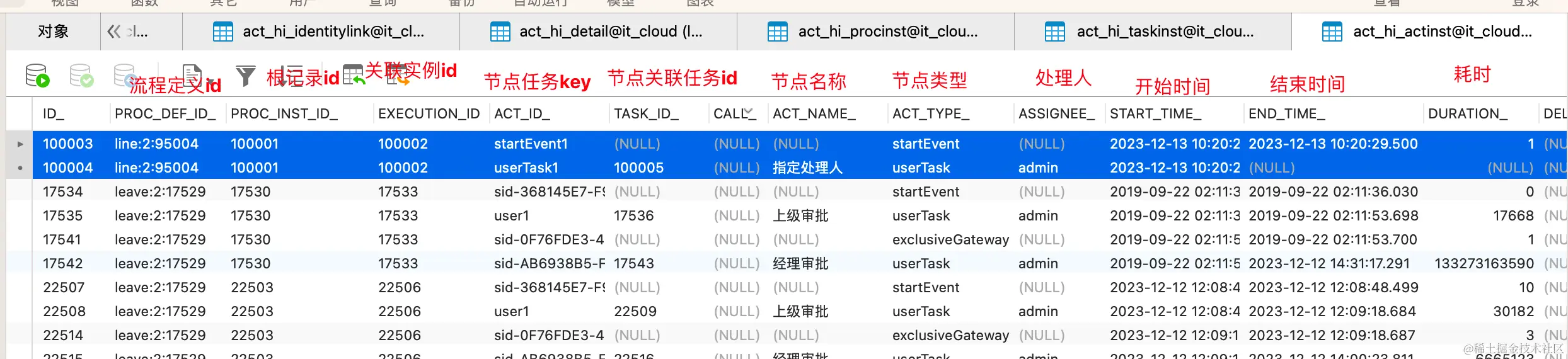Click the EXECUTION_ID column header
Screen dimensions: 1568x359
pyautogui.click(x=431, y=114)
